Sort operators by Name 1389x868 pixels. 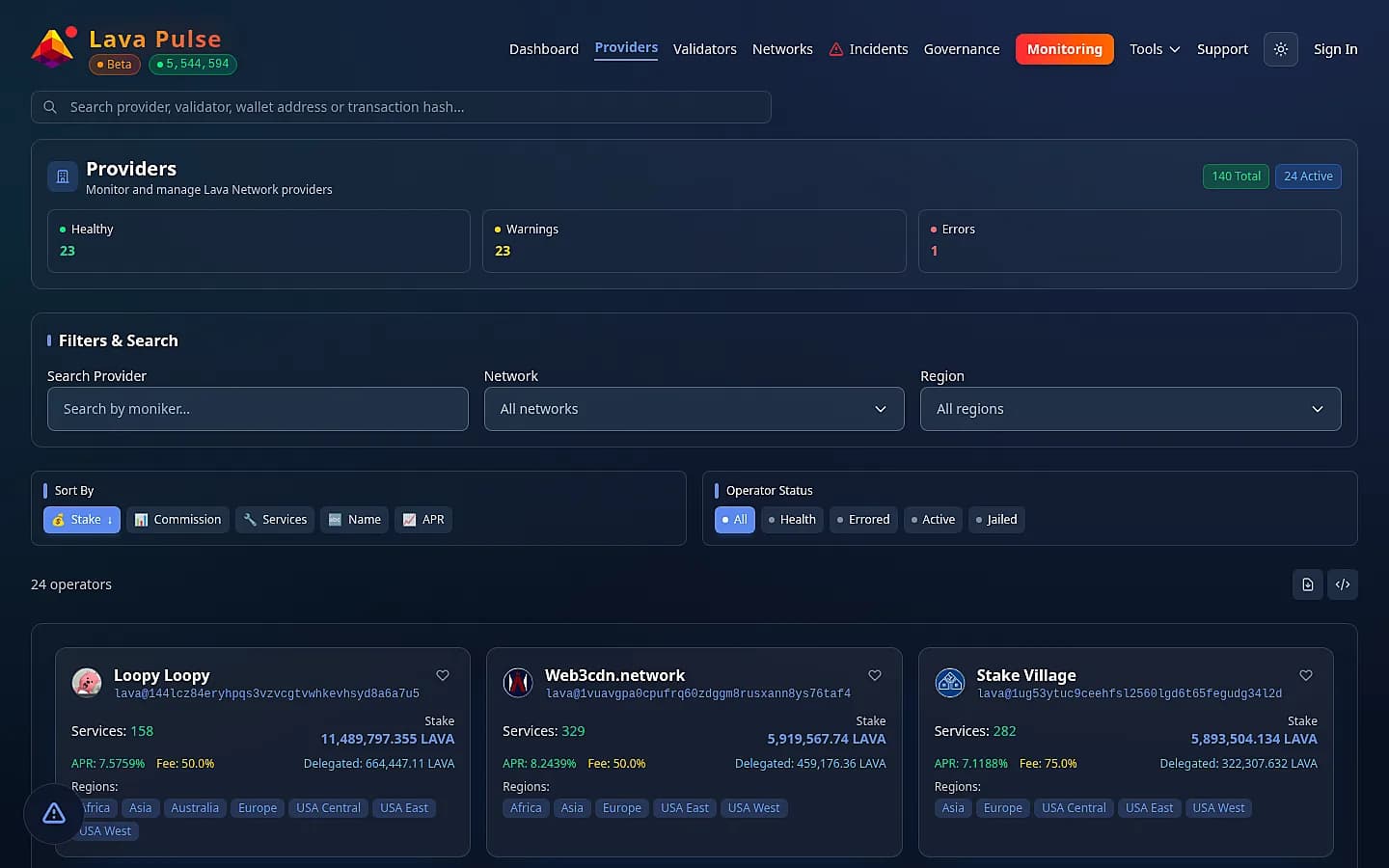pos(355,520)
